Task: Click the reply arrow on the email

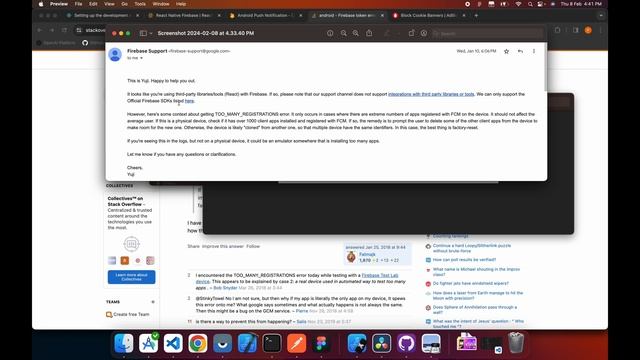Action: pos(520,51)
